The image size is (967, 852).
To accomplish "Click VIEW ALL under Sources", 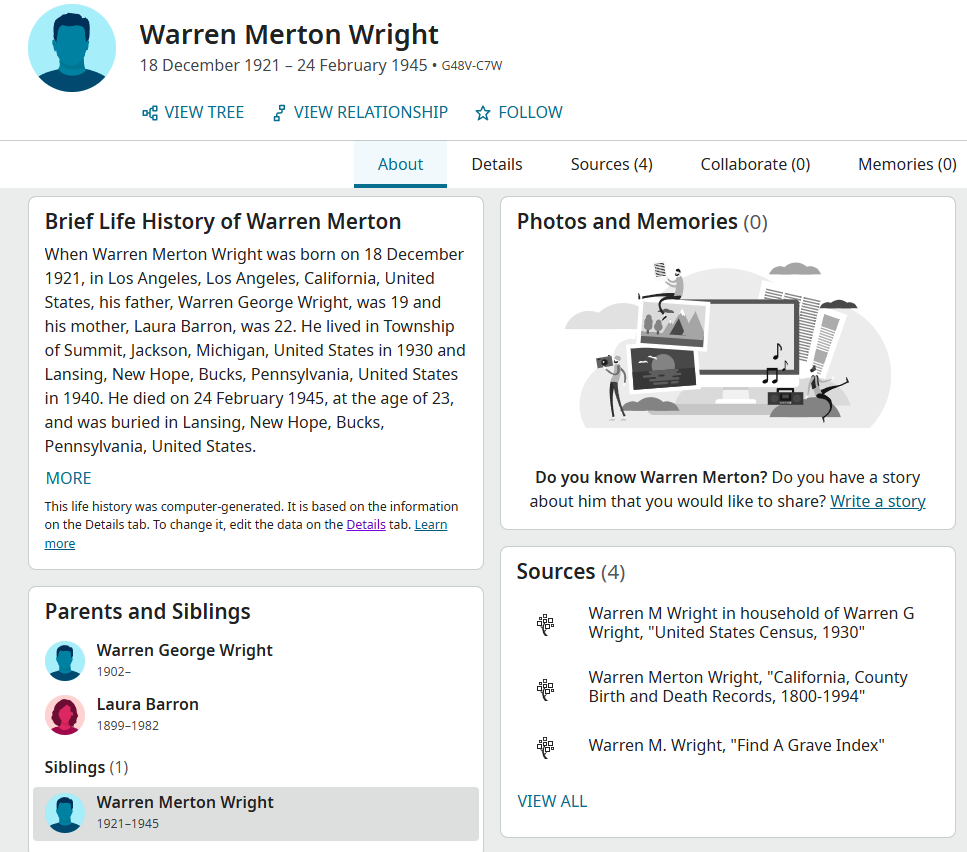I will (x=552, y=801).
